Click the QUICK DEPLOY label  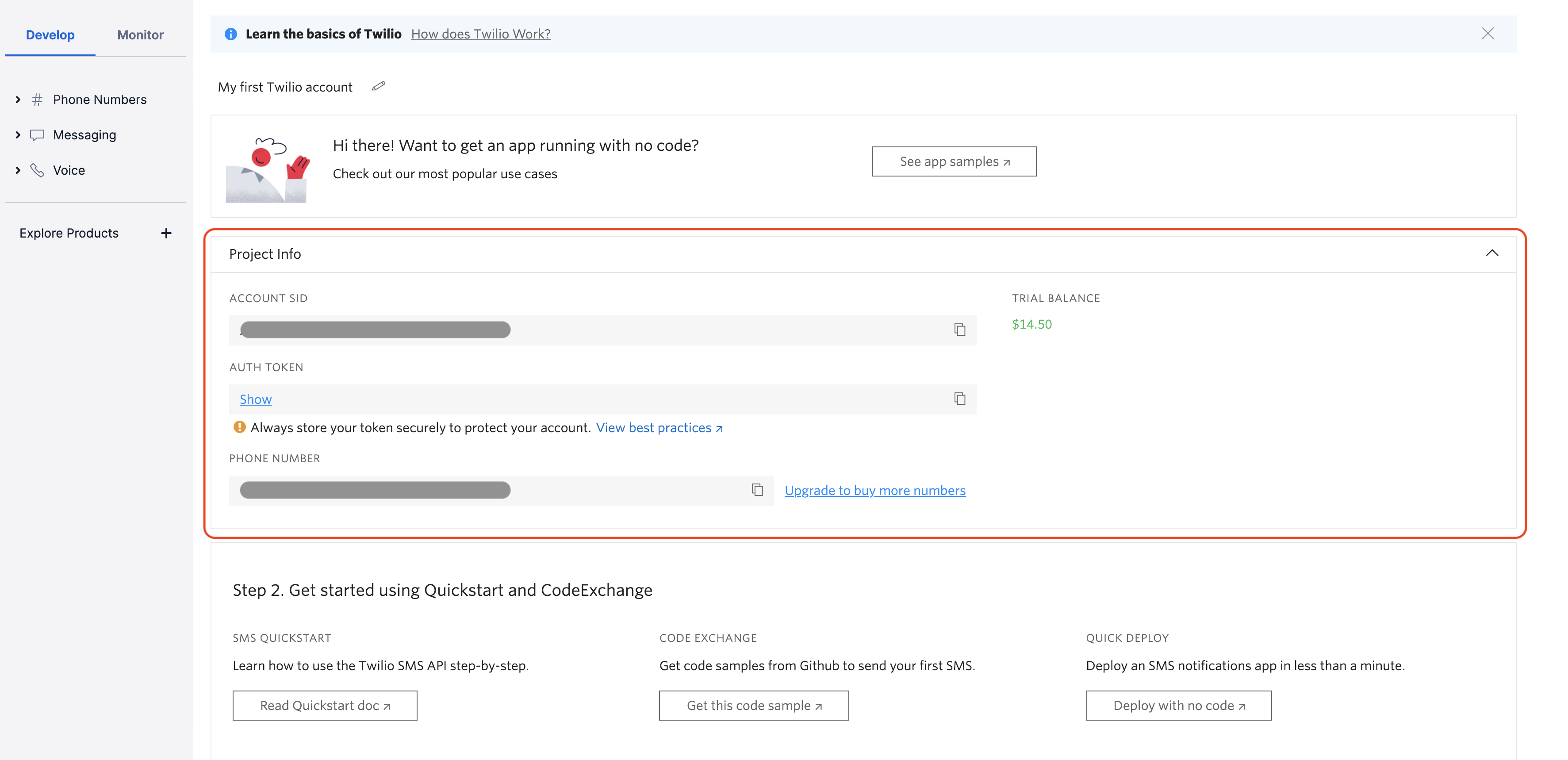click(x=1127, y=637)
